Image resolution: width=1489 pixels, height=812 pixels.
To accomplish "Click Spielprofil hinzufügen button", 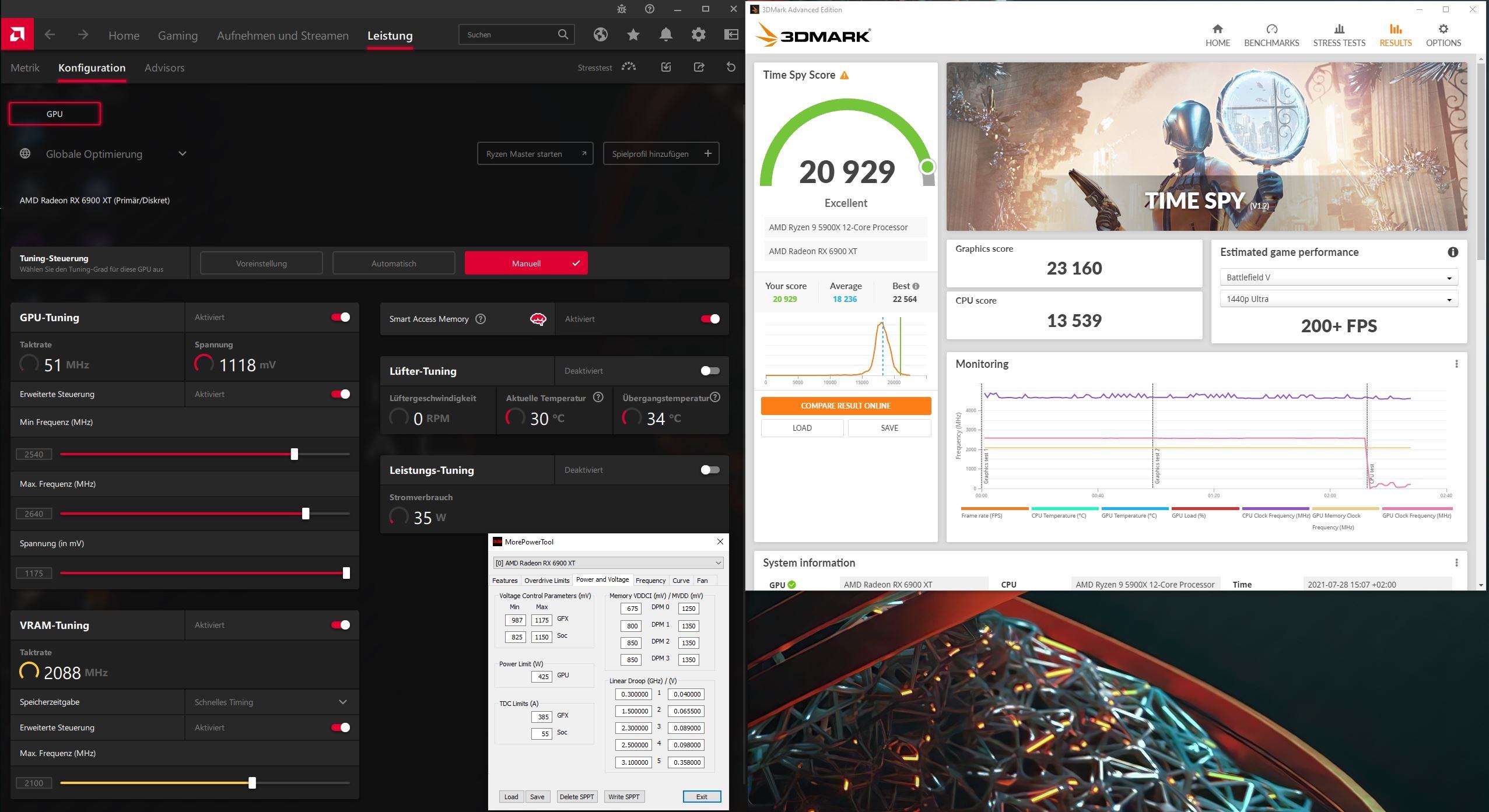I will coord(661,153).
